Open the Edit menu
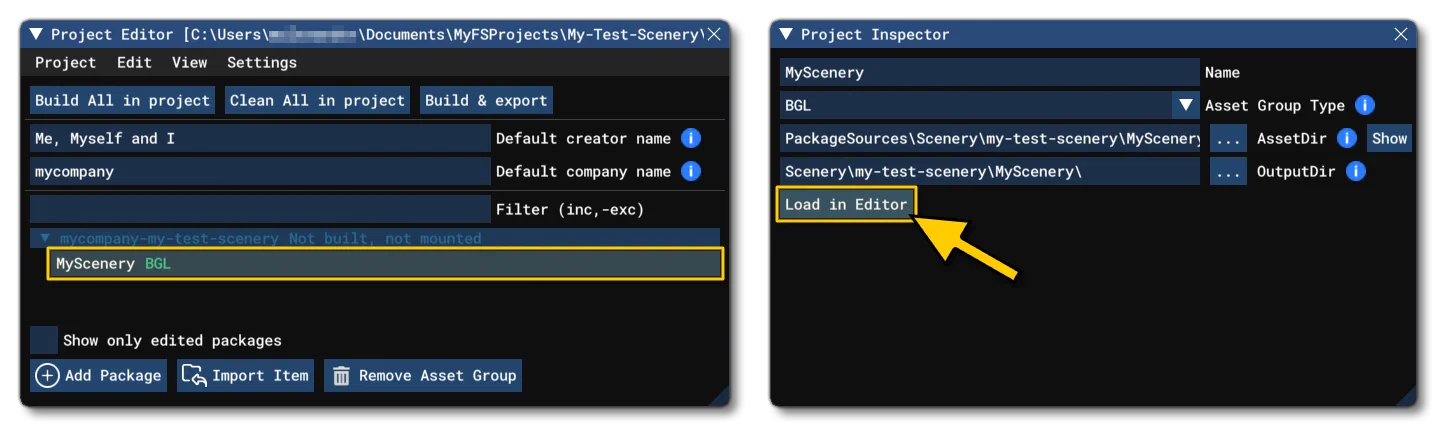Viewport: 1437px width, 427px height. [134, 62]
